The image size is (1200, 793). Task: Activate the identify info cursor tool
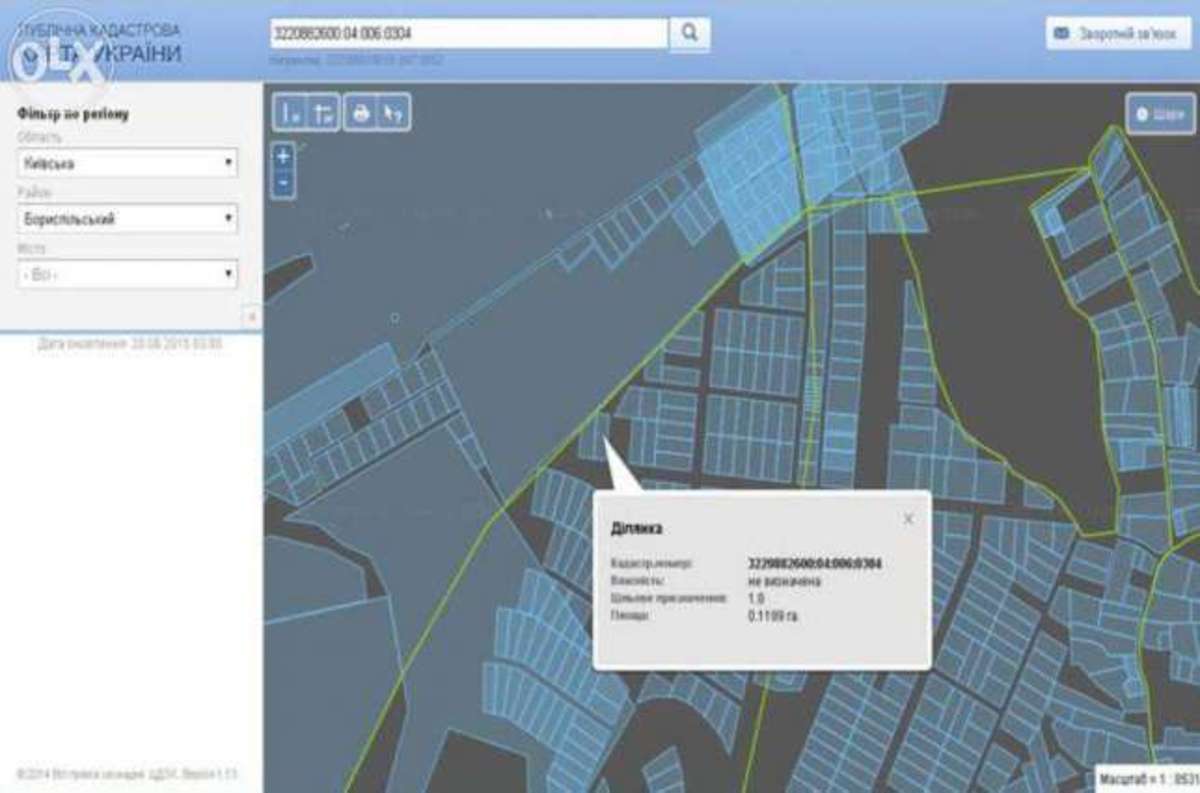pos(393,113)
